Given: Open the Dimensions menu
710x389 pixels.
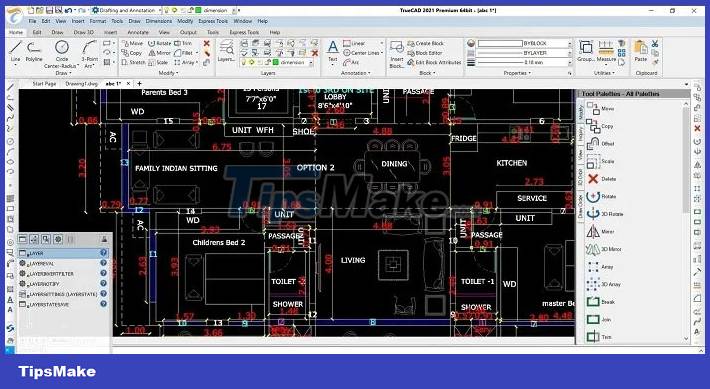Looking at the screenshot, I should pyautogui.click(x=158, y=21).
